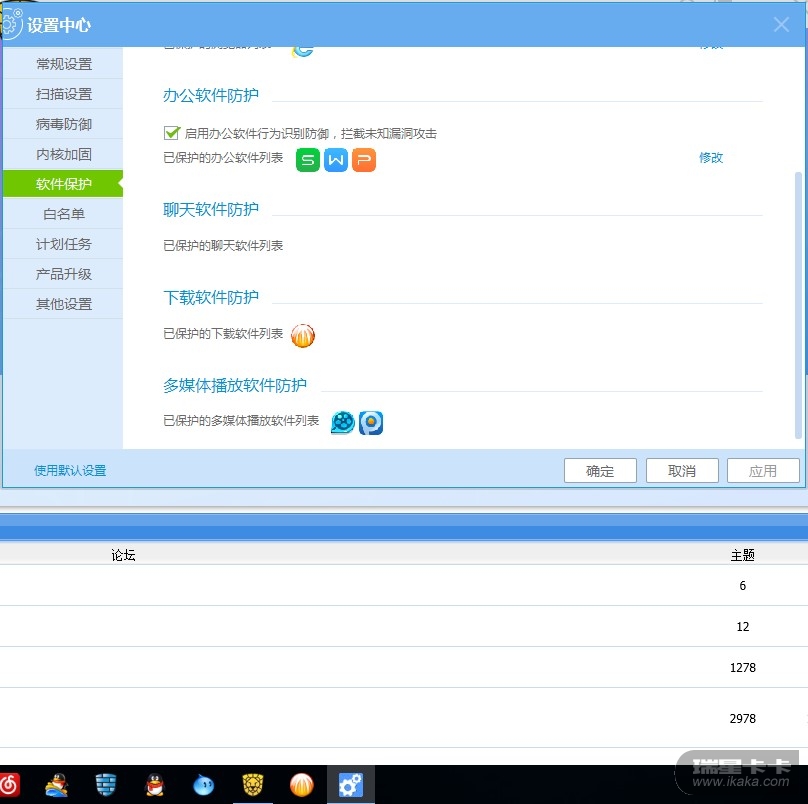
Task: Open 常规设置 in the sidebar
Action: point(63,64)
